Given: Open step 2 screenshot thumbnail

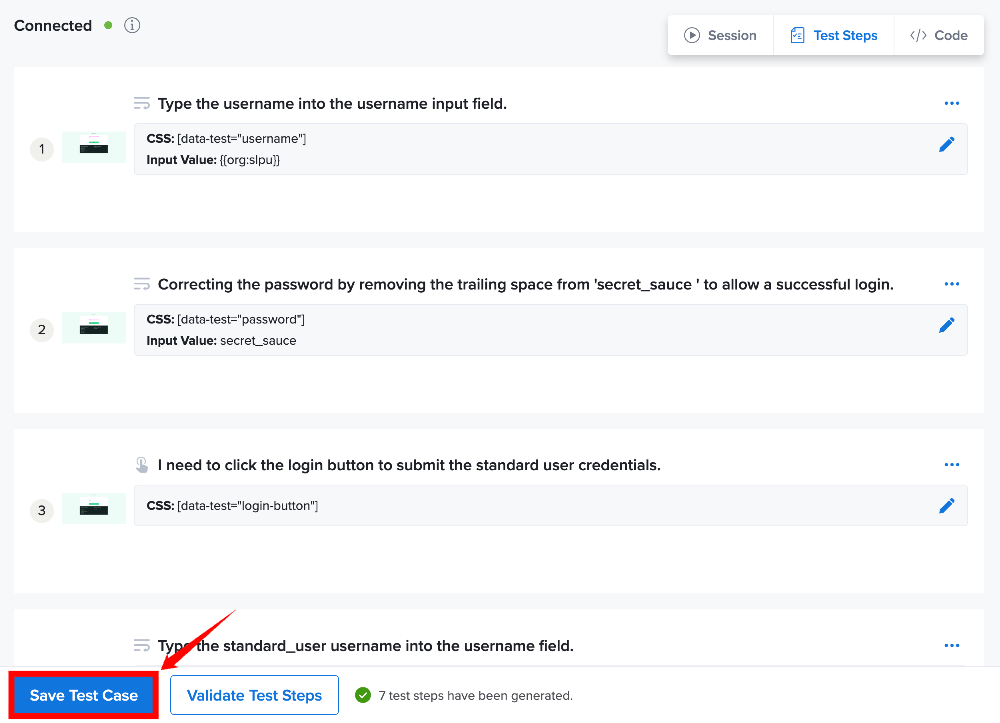Looking at the screenshot, I should 94,328.
